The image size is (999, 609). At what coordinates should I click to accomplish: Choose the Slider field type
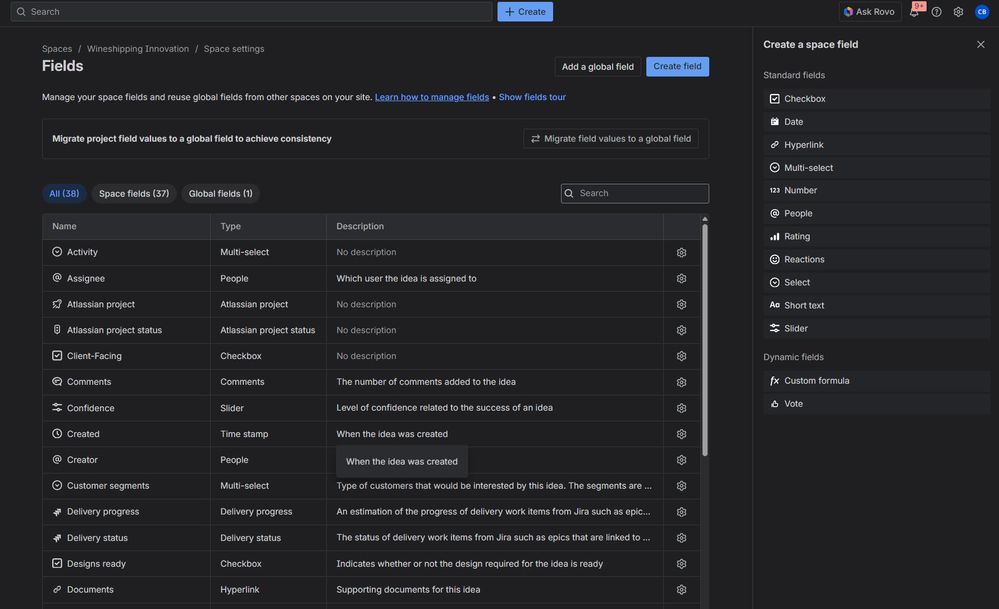796,329
